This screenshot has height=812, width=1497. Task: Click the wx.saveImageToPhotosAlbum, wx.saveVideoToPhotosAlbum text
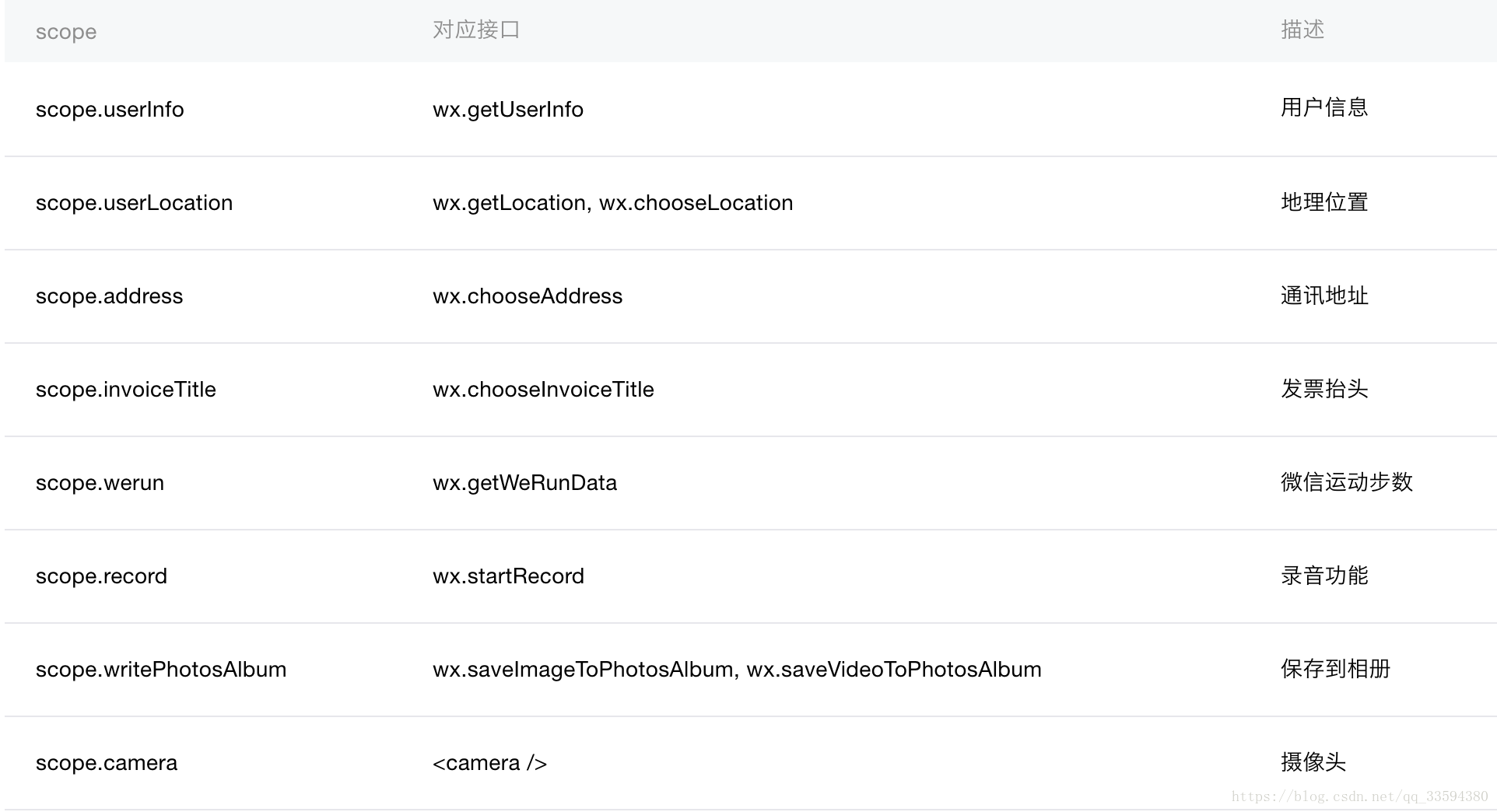(x=737, y=670)
